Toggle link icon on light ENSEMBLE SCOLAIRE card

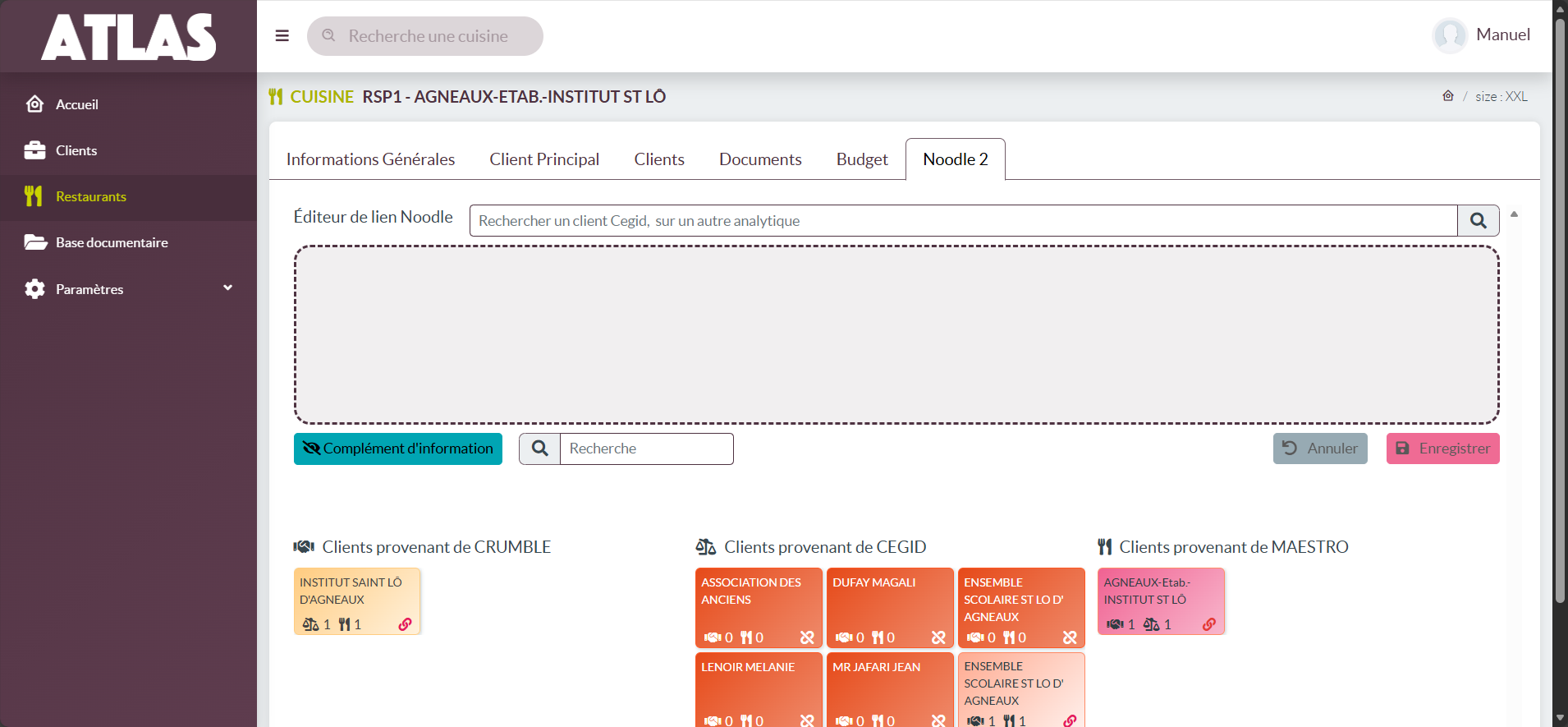click(x=1071, y=720)
